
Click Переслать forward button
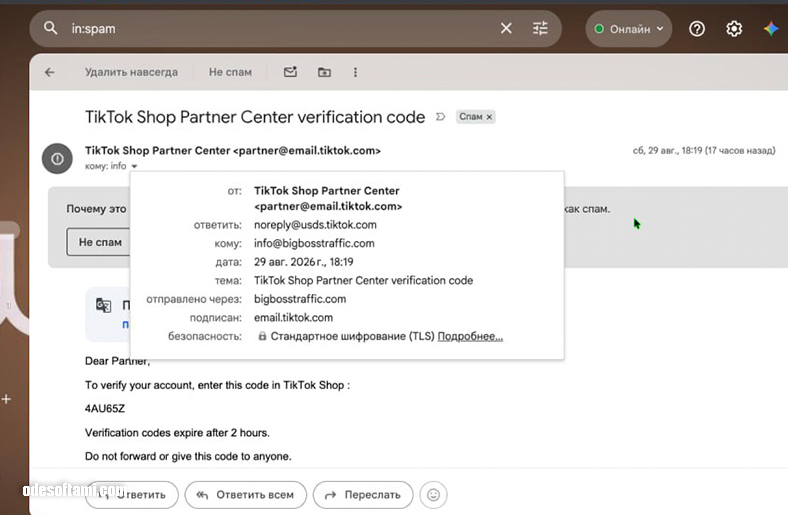click(363, 495)
